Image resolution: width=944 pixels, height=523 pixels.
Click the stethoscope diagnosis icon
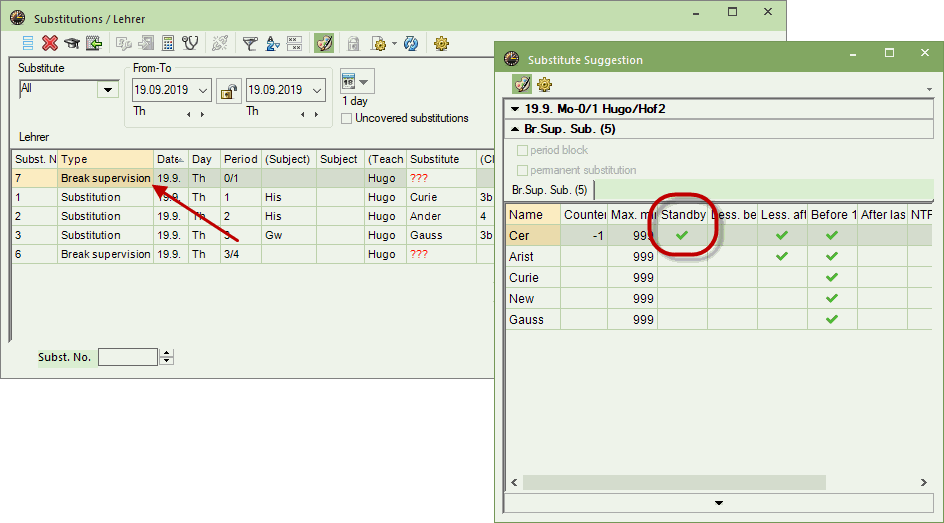pos(190,43)
